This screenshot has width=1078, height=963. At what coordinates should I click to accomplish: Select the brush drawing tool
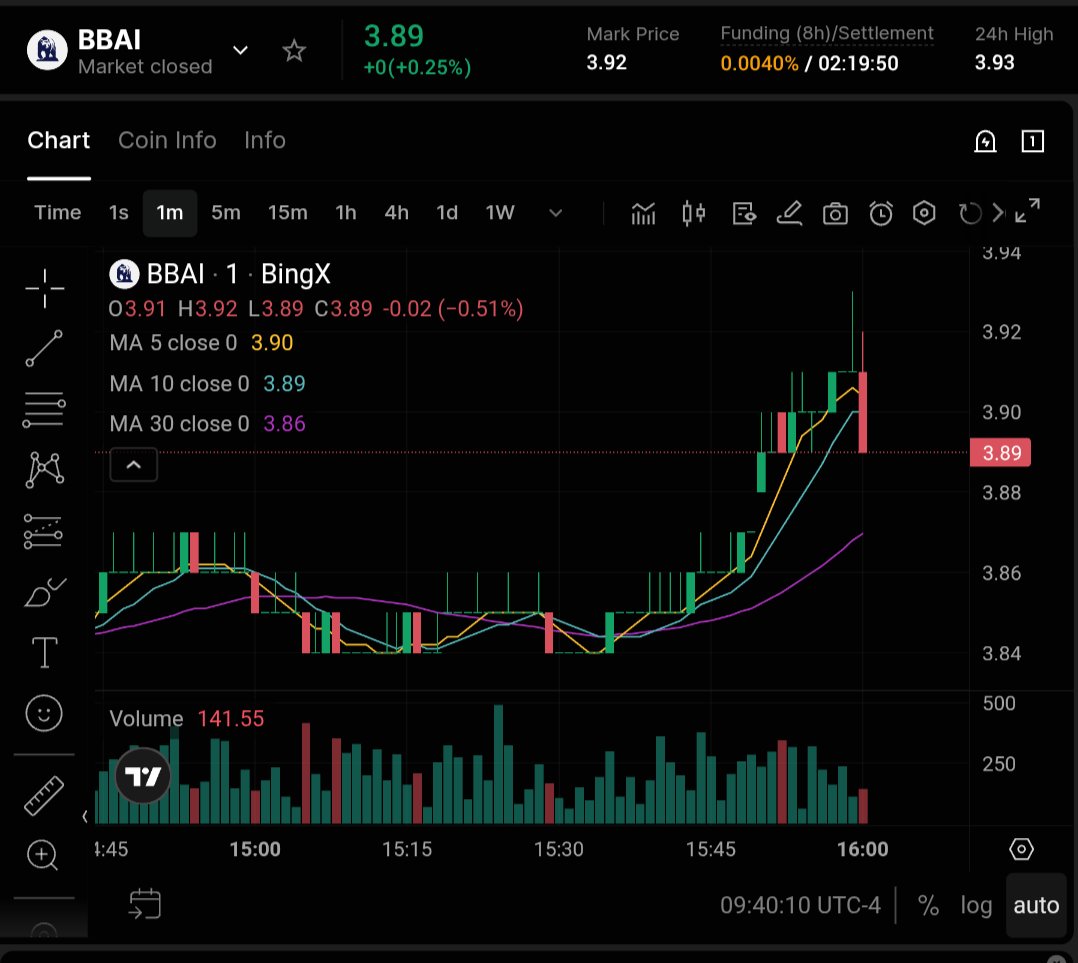click(45, 593)
